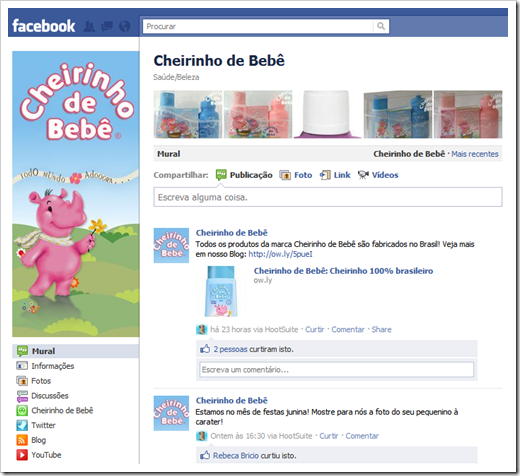Image resolution: width=520 pixels, height=476 pixels.
Task: Select the YouTube sidebar icon
Action: pyautogui.click(x=22, y=455)
